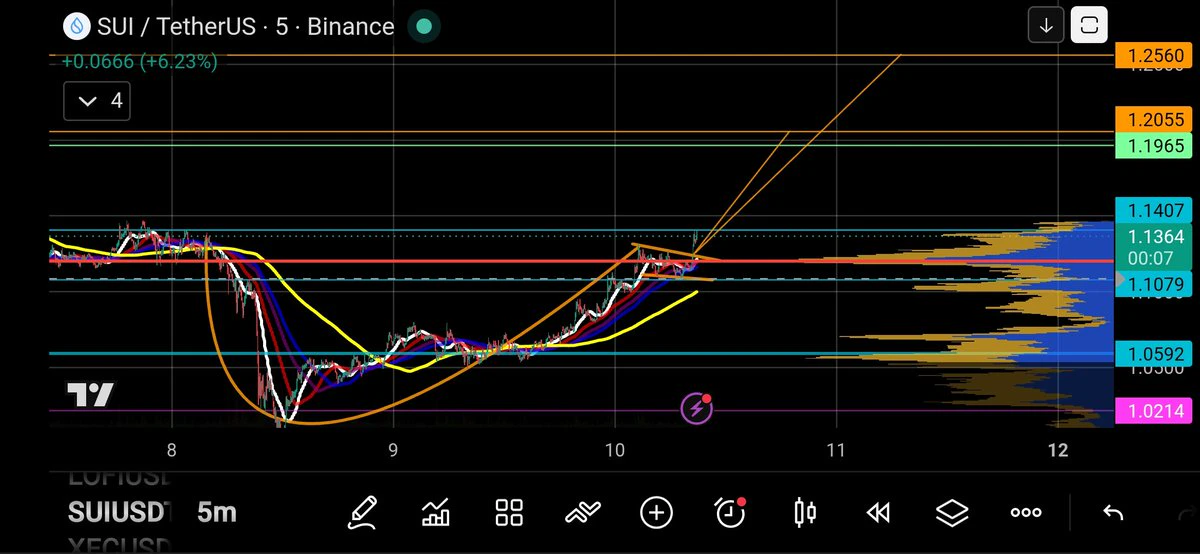Click the 9 time axis label

pyautogui.click(x=393, y=451)
